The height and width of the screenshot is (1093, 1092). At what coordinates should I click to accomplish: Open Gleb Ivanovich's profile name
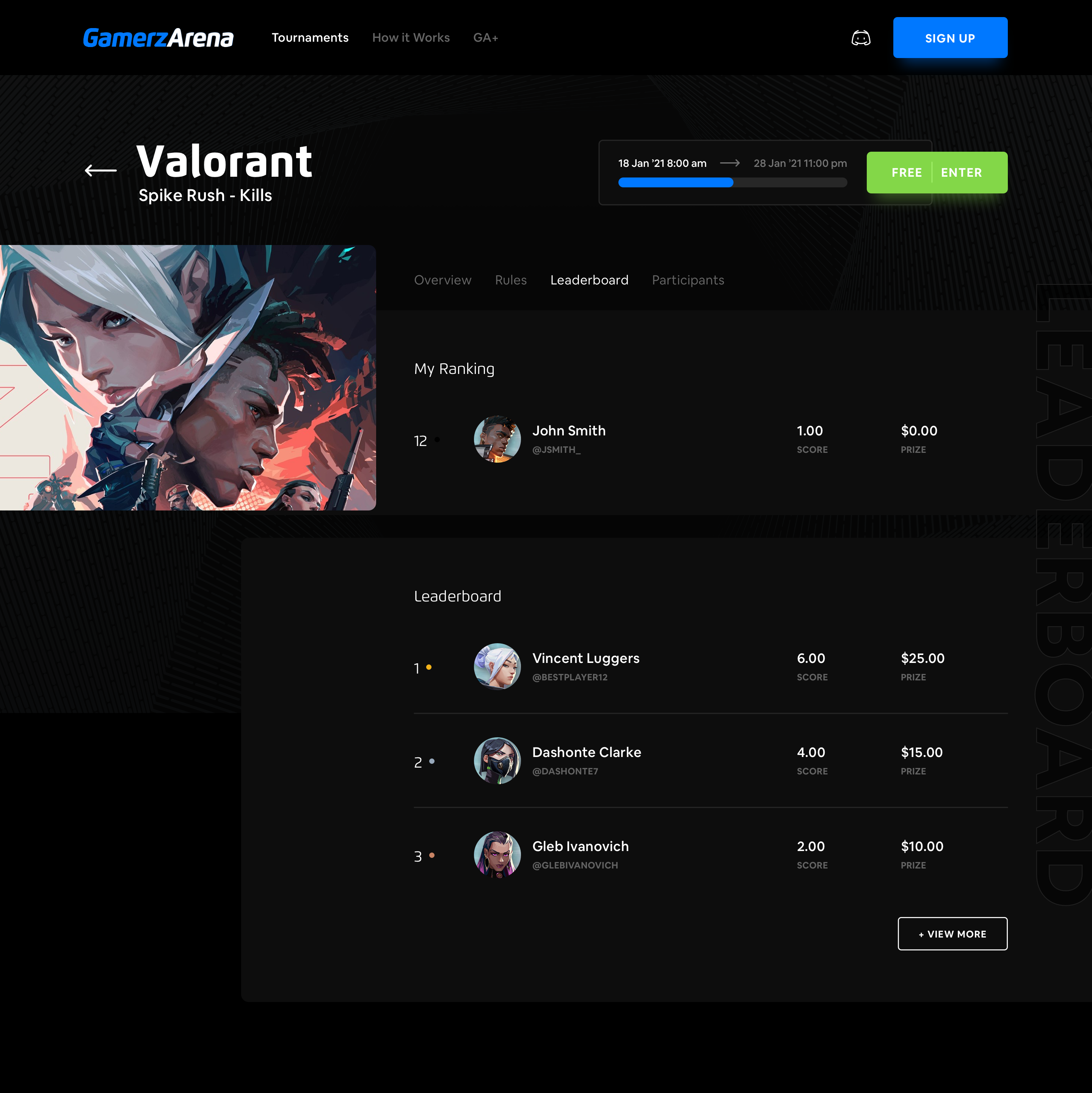[x=580, y=846]
